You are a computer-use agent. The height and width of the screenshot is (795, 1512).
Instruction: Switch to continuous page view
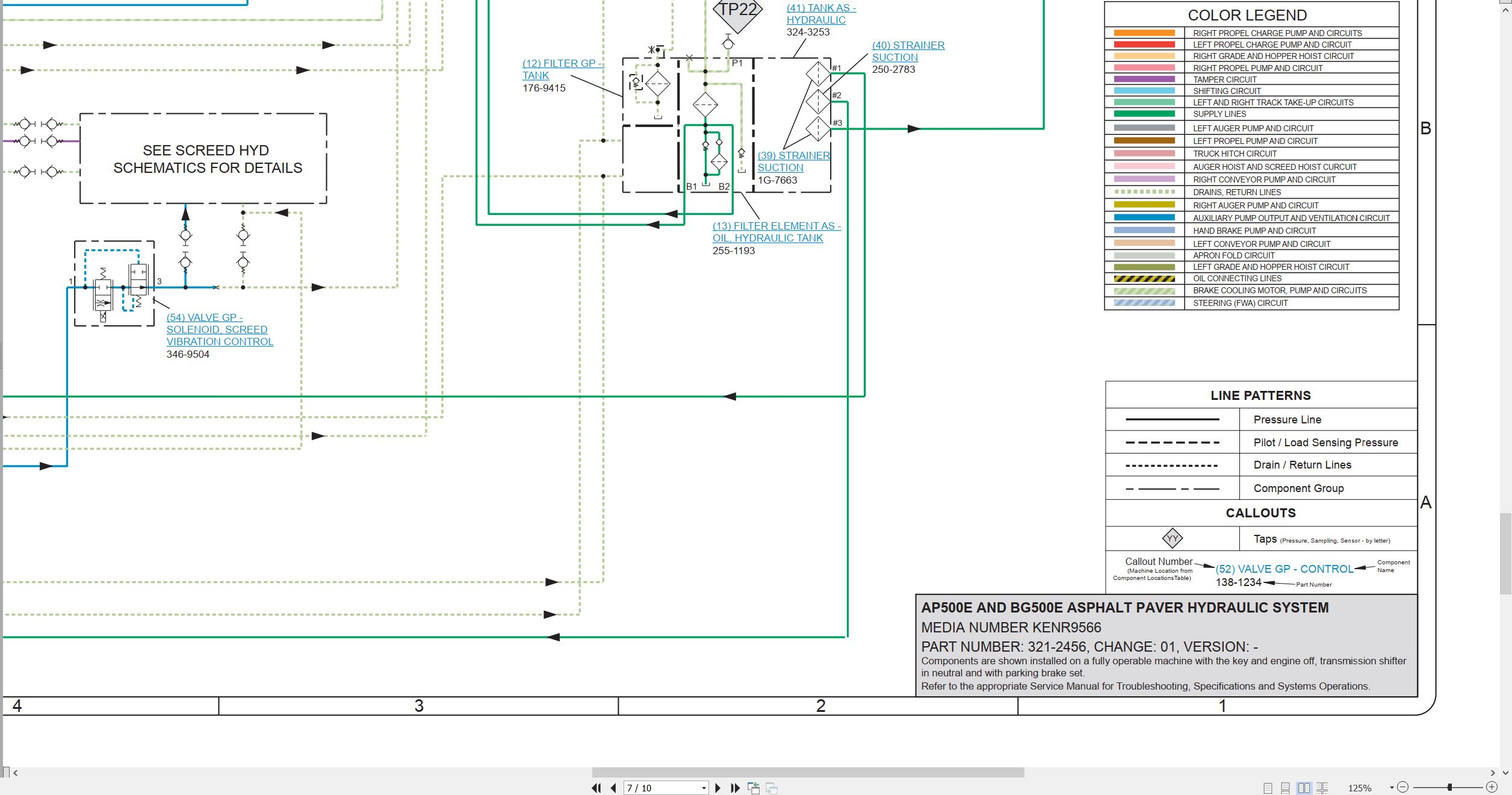click(1285, 788)
